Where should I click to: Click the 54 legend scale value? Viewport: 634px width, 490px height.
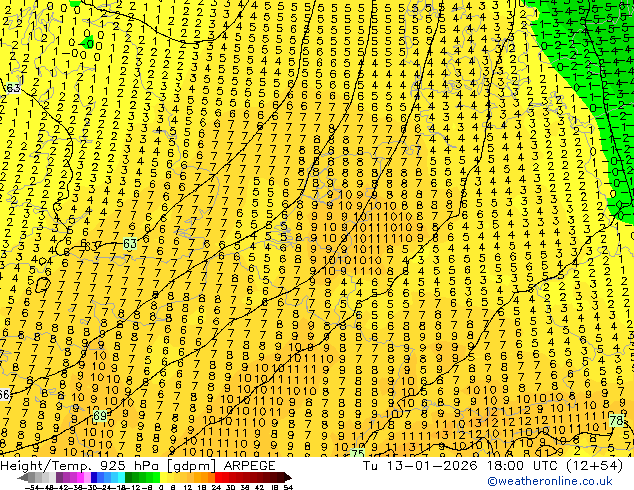coord(288,488)
